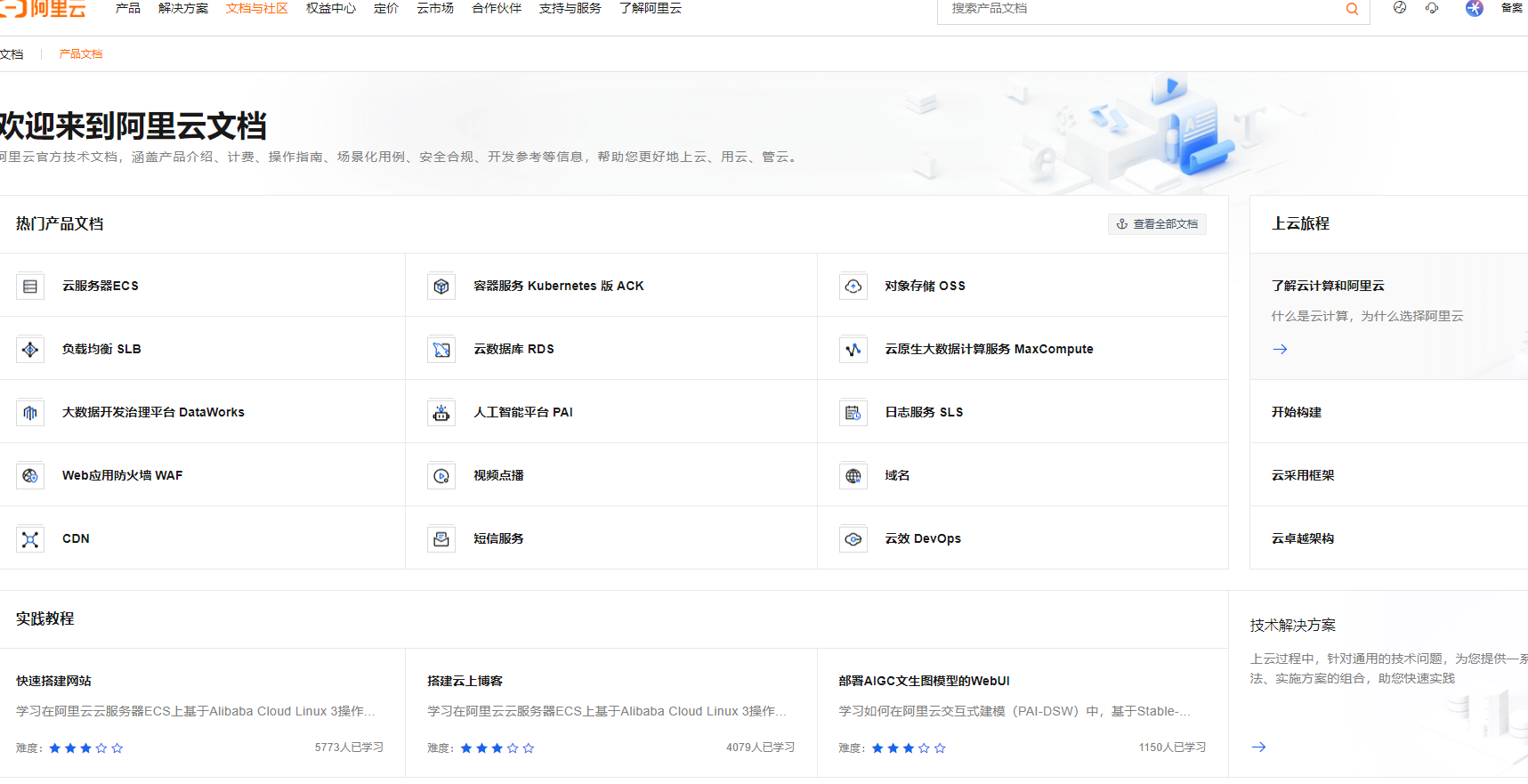Screen dimensions: 1528x784
Task: Click the 技术解决方案 heading
Action: 1293,626
